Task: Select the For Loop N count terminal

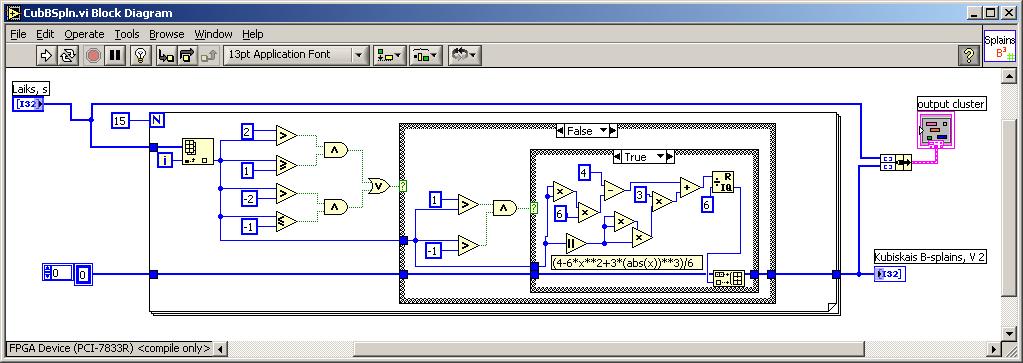Action: 157,120
